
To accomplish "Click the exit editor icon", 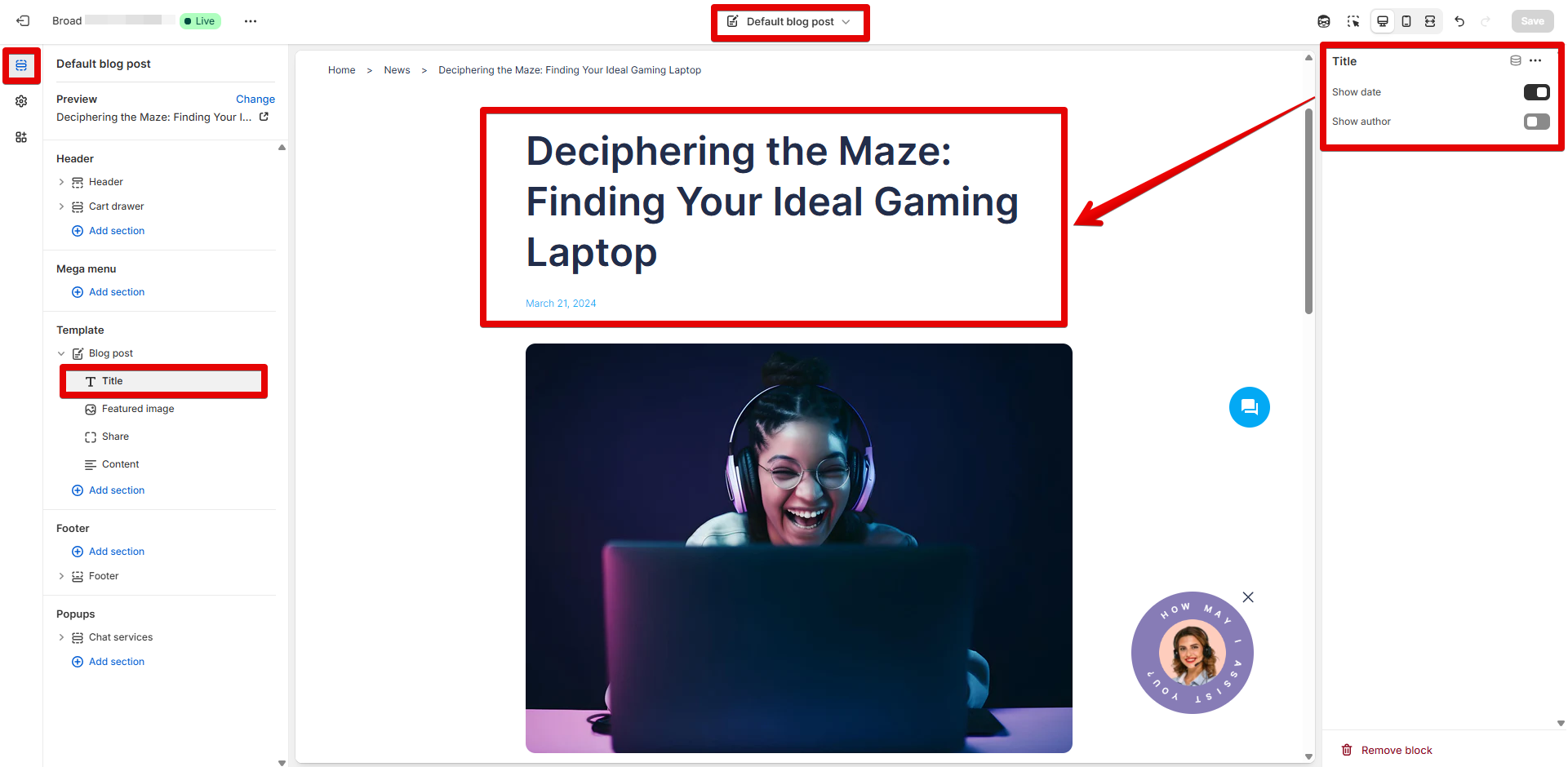I will coord(23,21).
